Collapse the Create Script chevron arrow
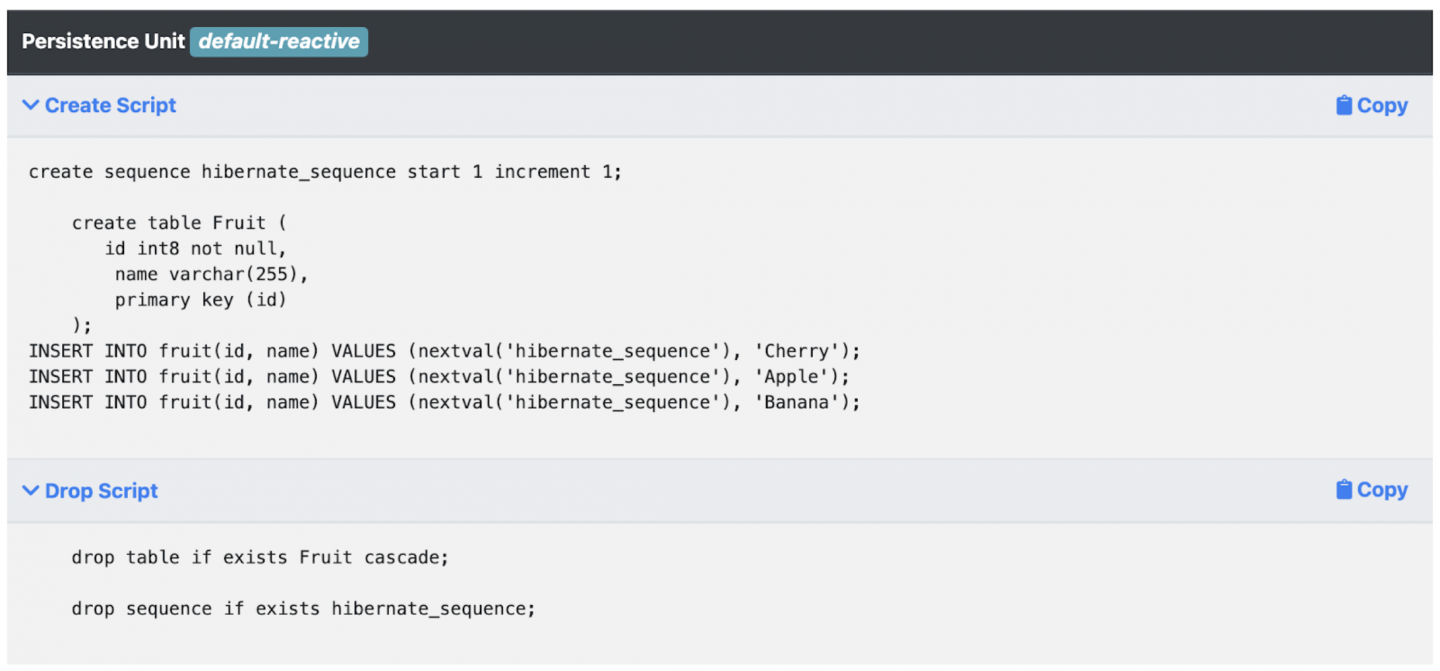The image size is (1440, 671). click(31, 105)
